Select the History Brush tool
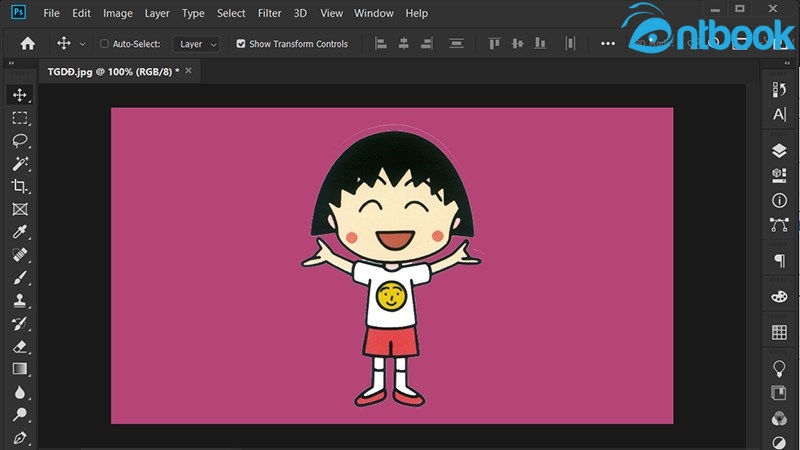 tap(20, 323)
